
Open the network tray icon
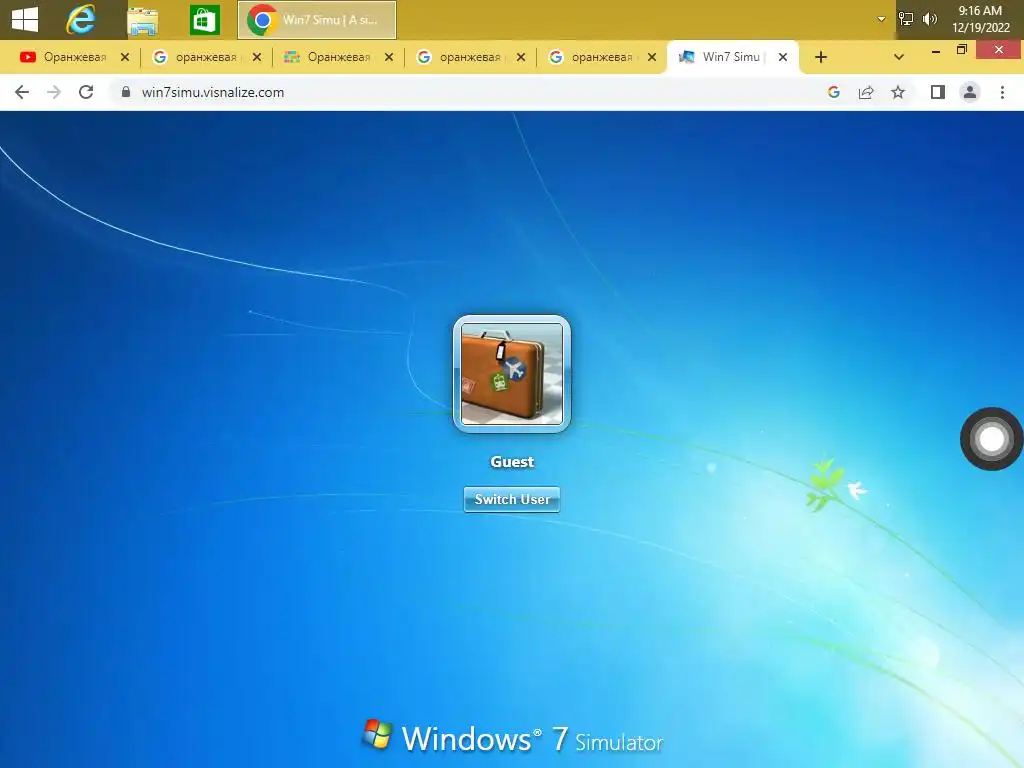[906, 19]
